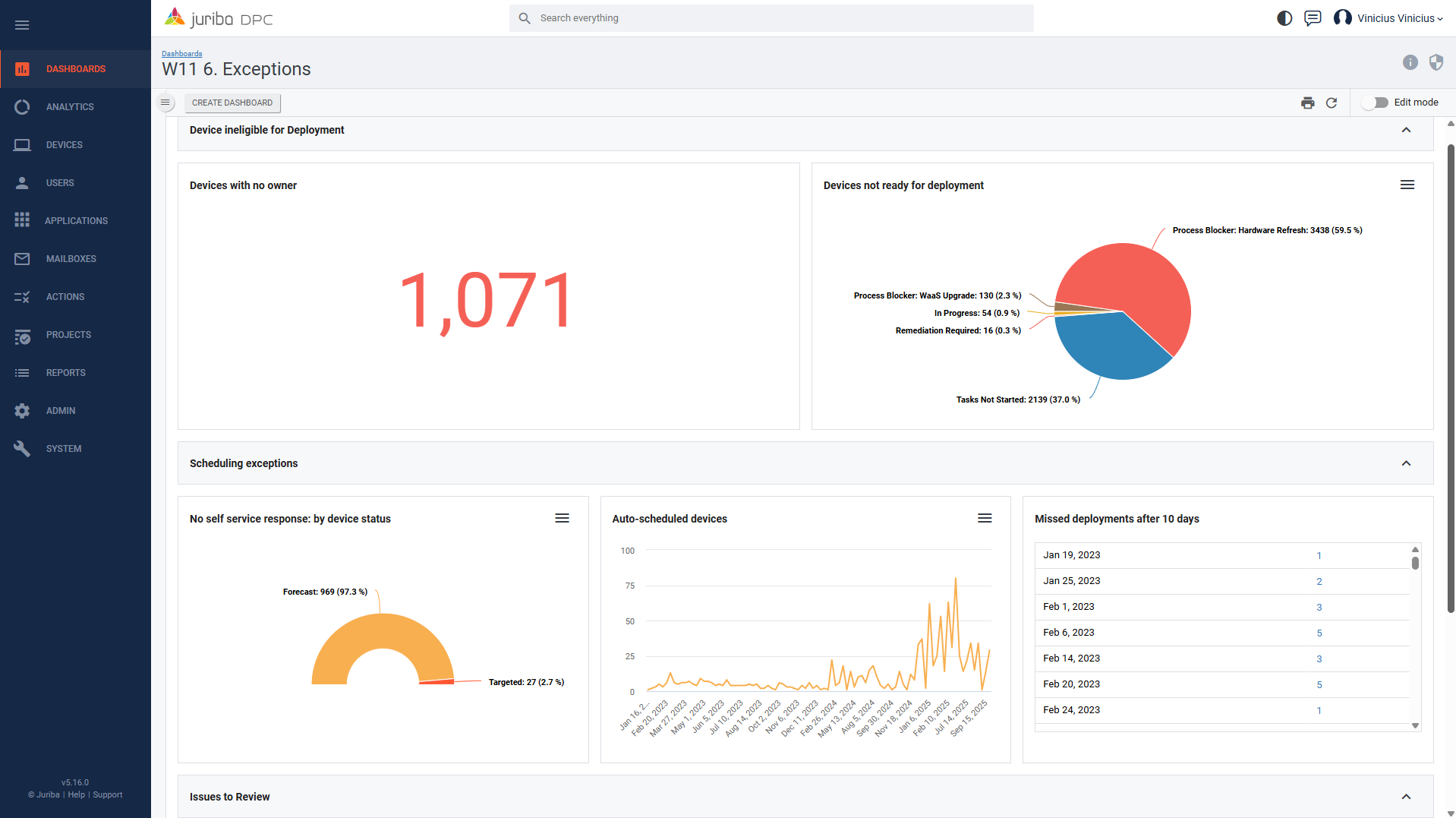Click the Create Dashboard button
Screen dimensions: 1456x818
232,103
